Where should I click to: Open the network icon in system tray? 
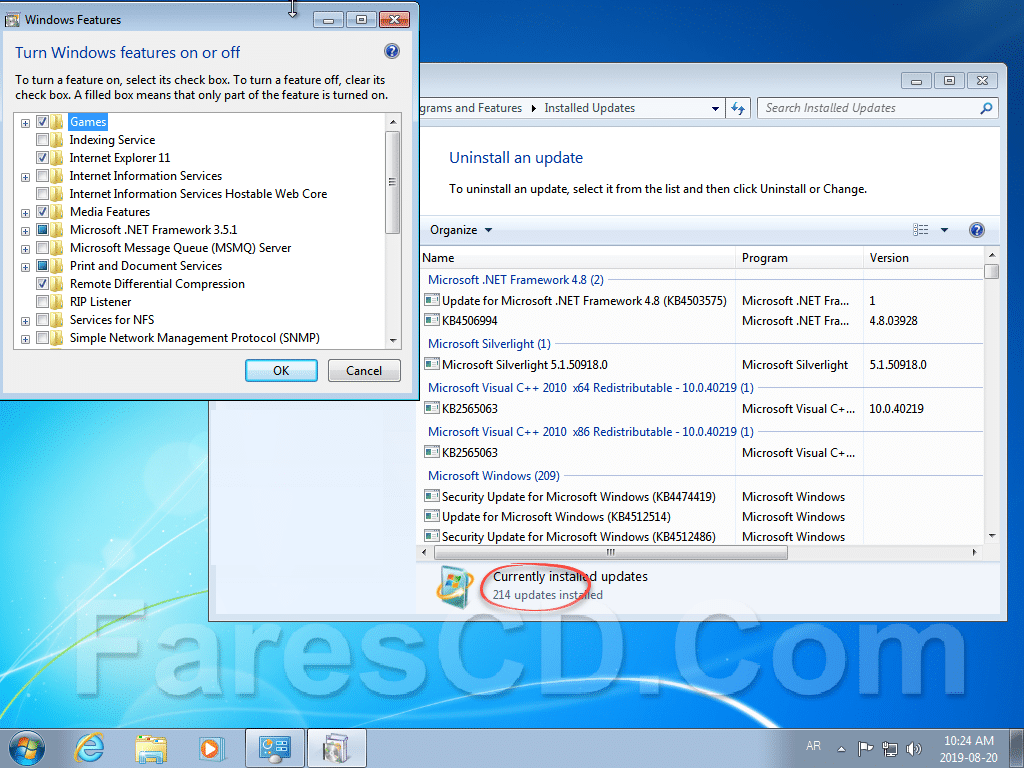point(889,748)
